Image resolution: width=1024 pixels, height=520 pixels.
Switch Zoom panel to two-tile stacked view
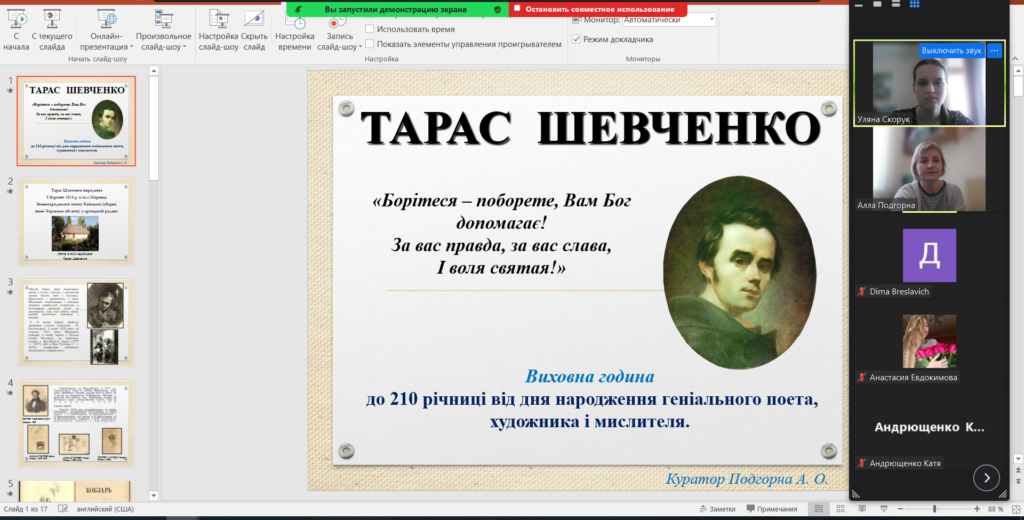click(x=896, y=4)
